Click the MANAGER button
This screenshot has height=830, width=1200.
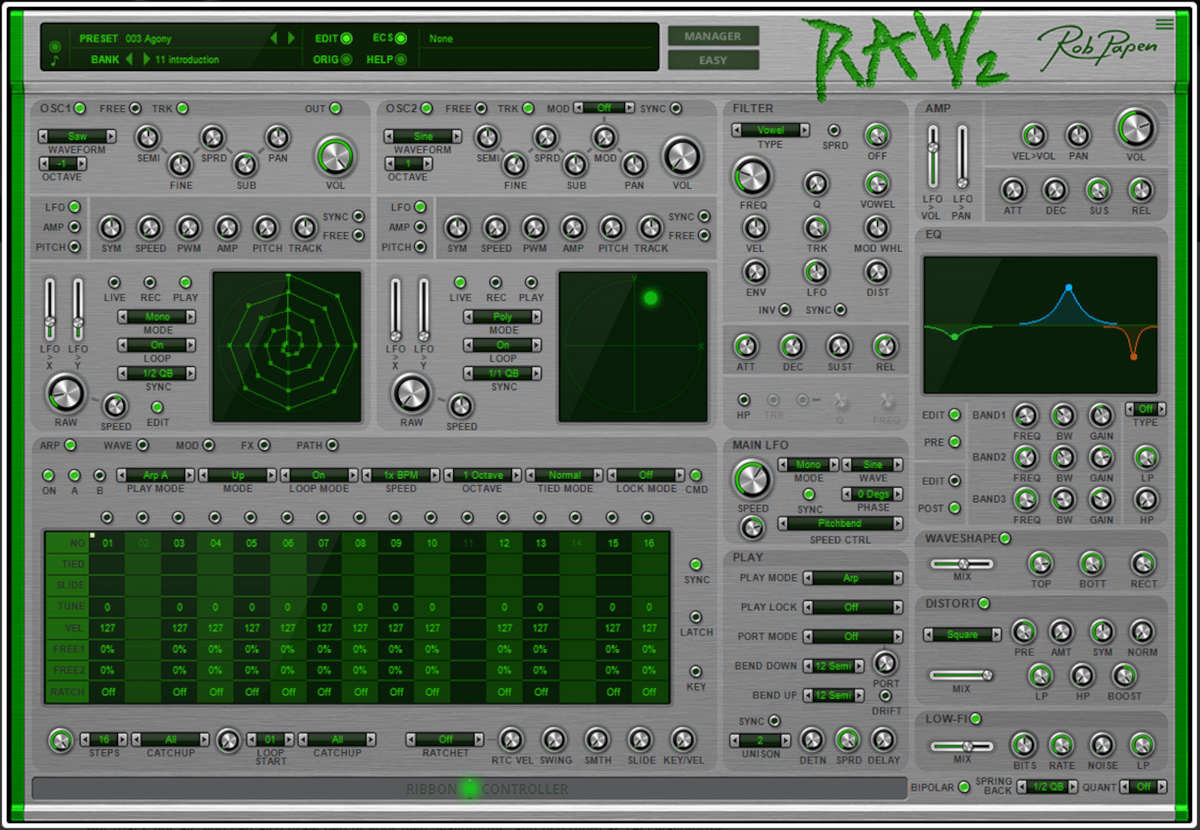click(713, 37)
